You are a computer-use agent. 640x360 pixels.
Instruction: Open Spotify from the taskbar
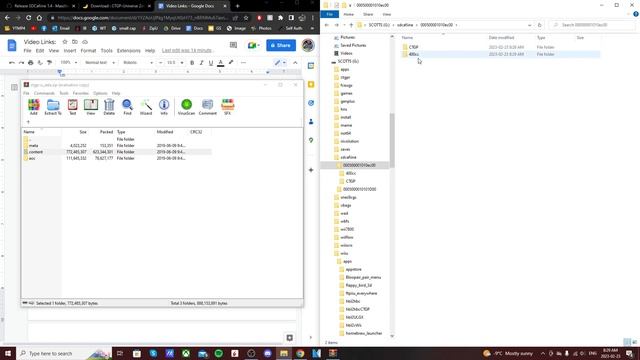tap(219, 353)
